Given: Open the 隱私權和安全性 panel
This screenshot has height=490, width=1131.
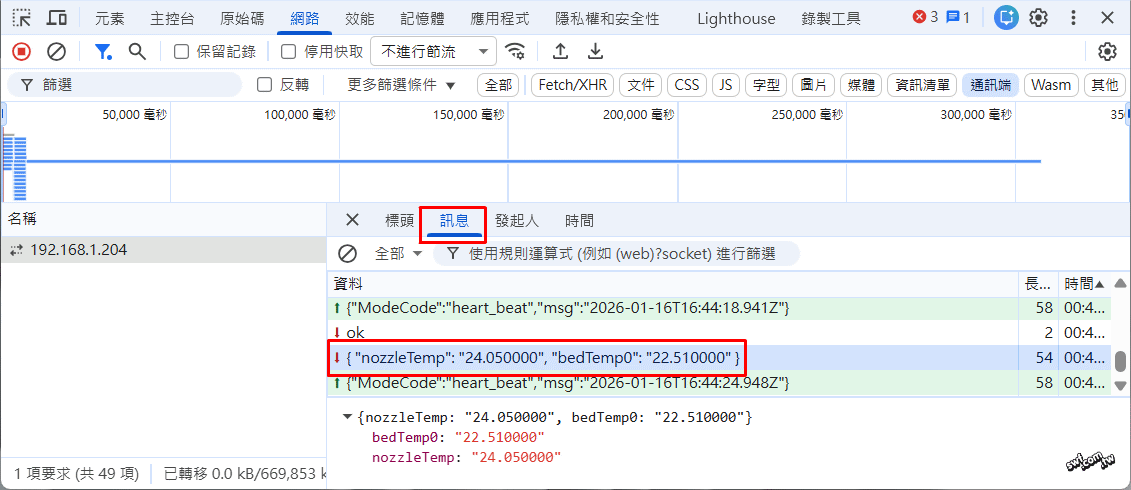Looking at the screenshot, I should (x=607, y=18).
